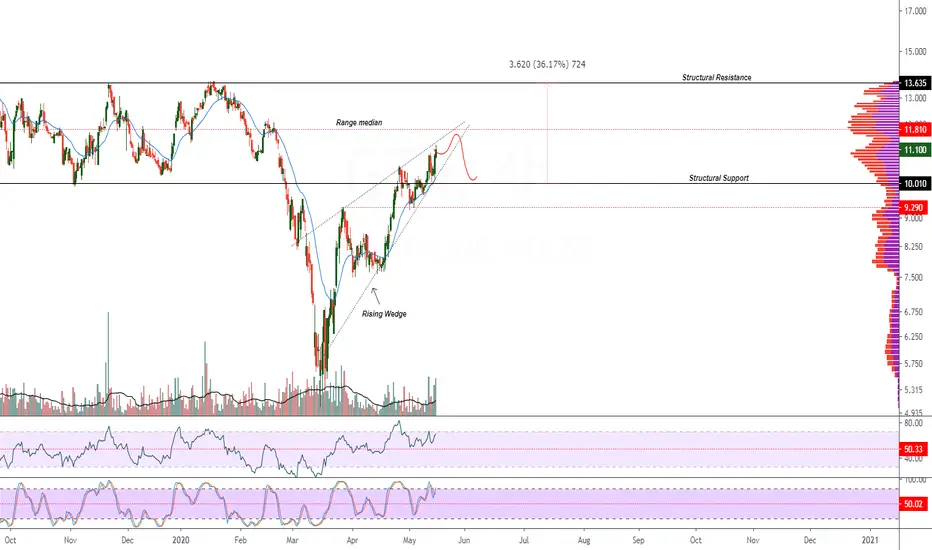Image resolution: width=932 pixels, height=550 pixels.
Task: Select the red projected price path drawing
Action: pos(458,156)
